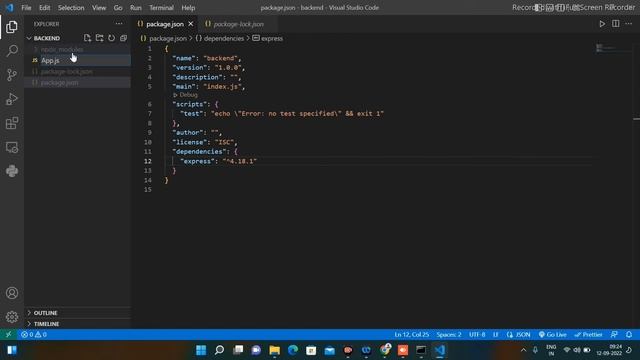This screenshot has height=360, width=640.
Task: Show hidden system tray icons
Action: click(523, 350)
